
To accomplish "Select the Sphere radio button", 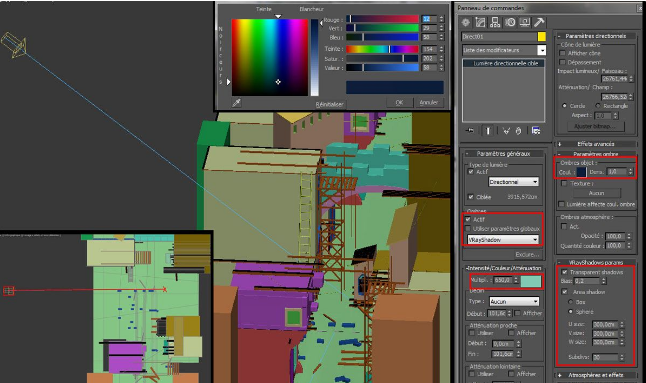I will (571, 312).
